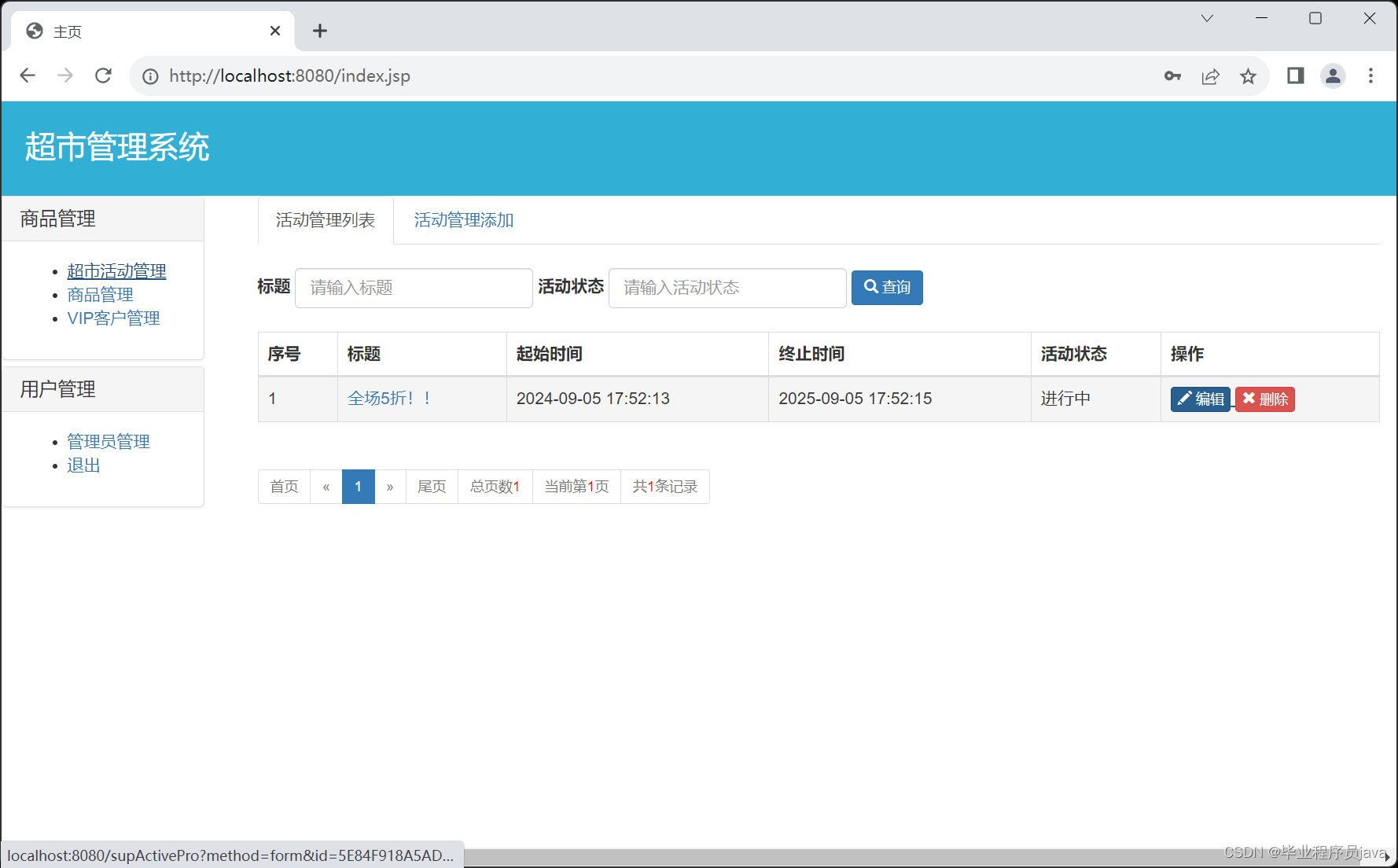Reload the page with the refresh icon
Image resolution: width=1398 pixels, height=868 pixels.
click(x=103, y=75)
